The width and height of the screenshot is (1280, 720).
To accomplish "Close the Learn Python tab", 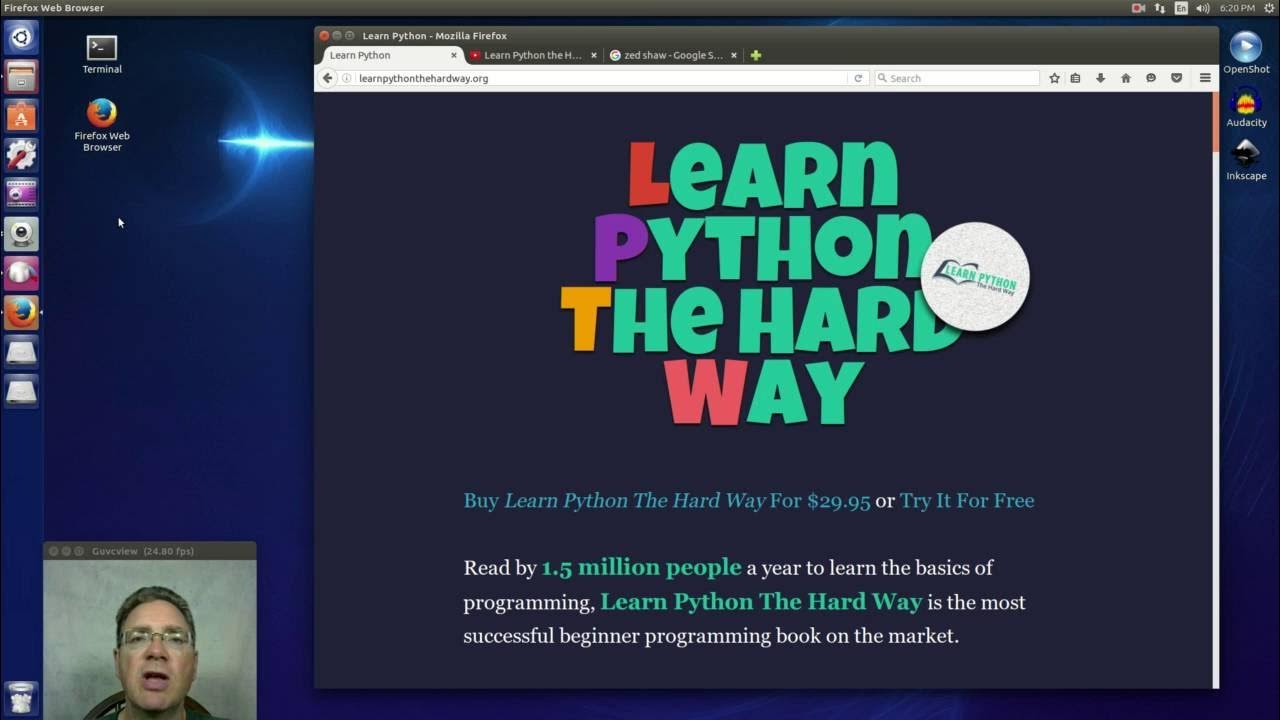I will point(454,55).
